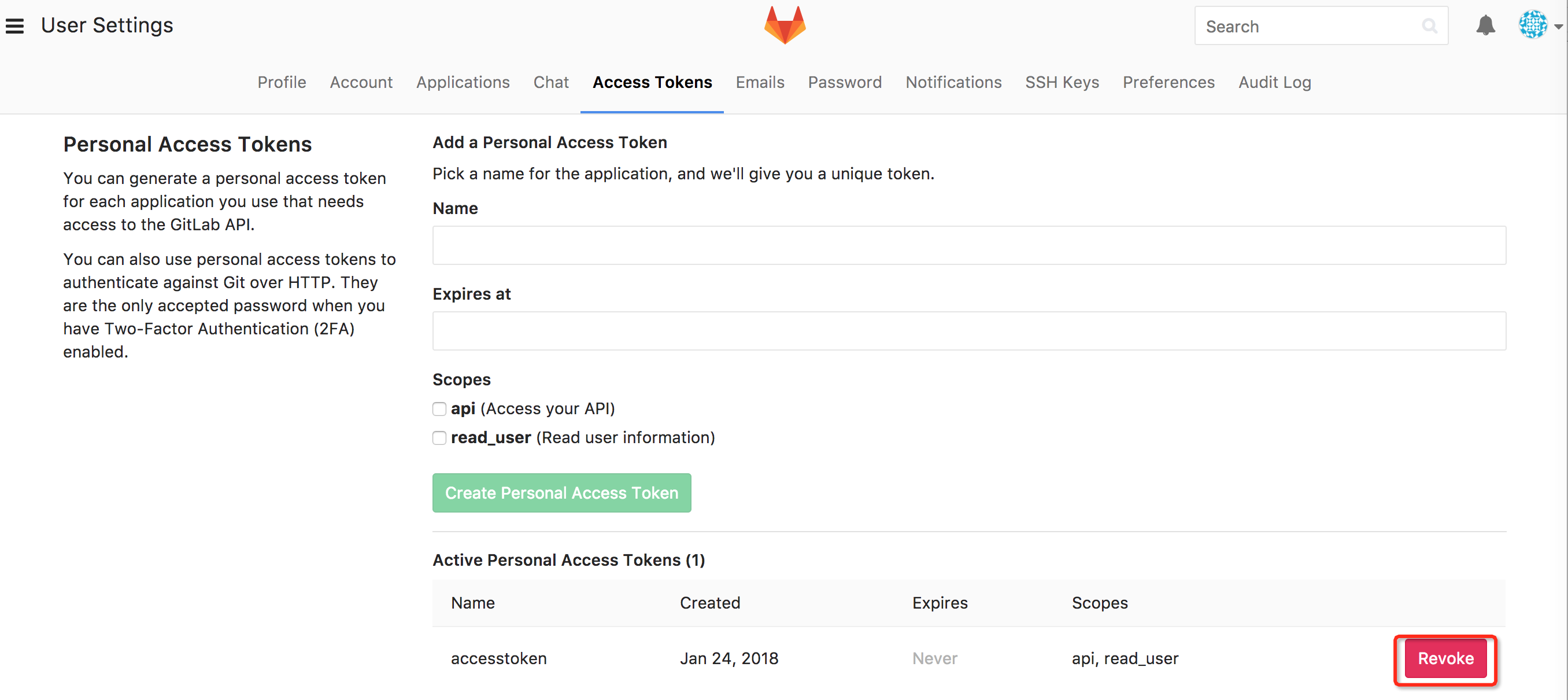Revoke the accesstoken token
This screenshot has height=700, width=1568.
1445,658
